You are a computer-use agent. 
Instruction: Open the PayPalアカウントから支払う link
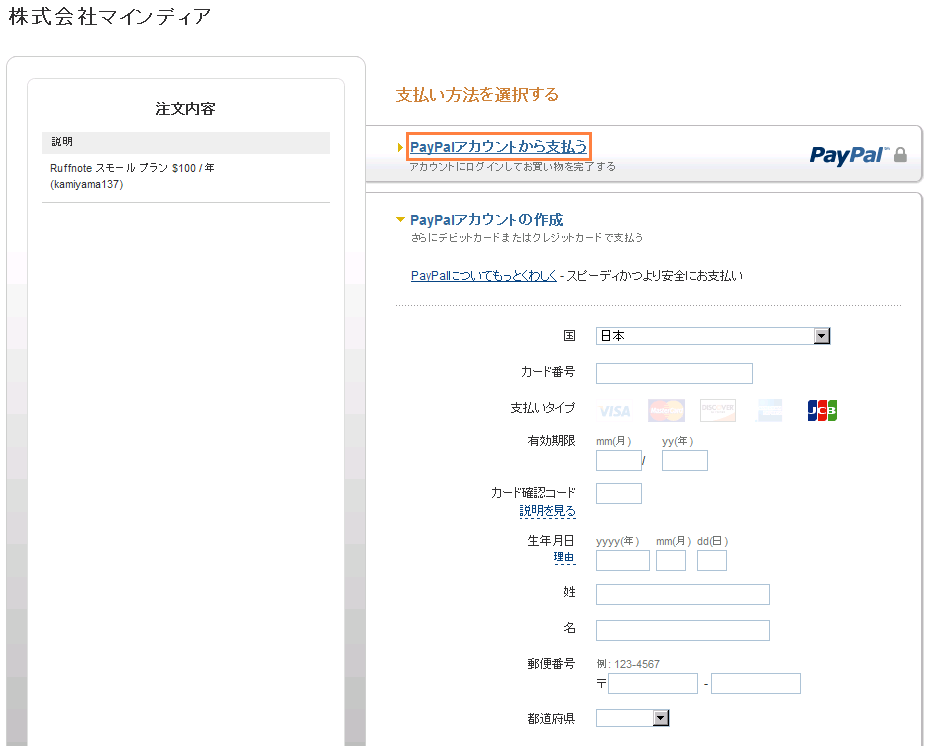(x=498, y=147)
